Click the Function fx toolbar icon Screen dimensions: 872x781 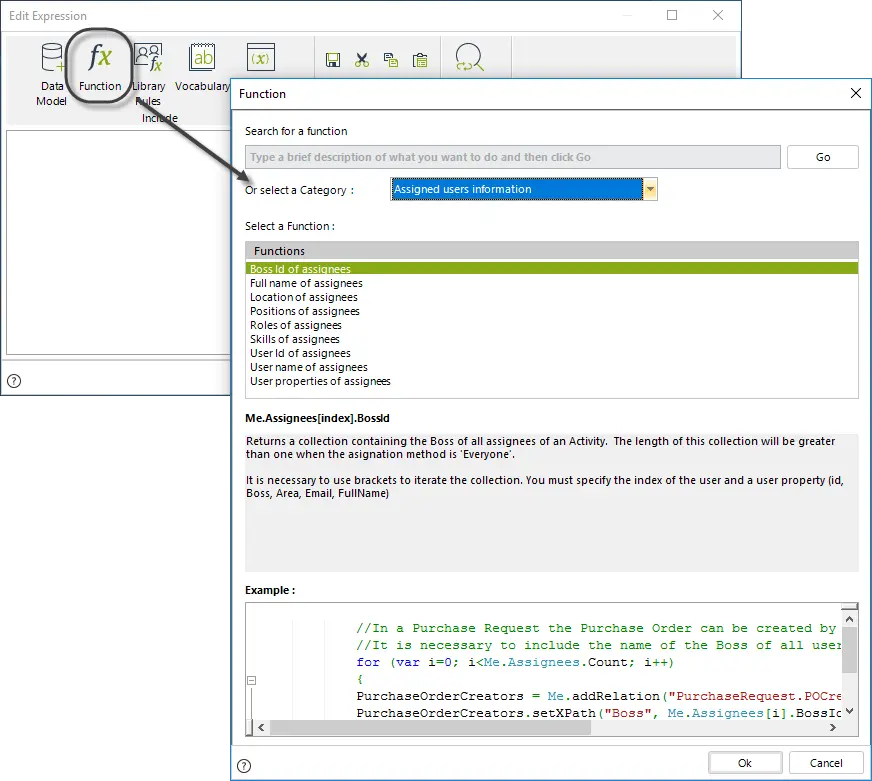100,66
